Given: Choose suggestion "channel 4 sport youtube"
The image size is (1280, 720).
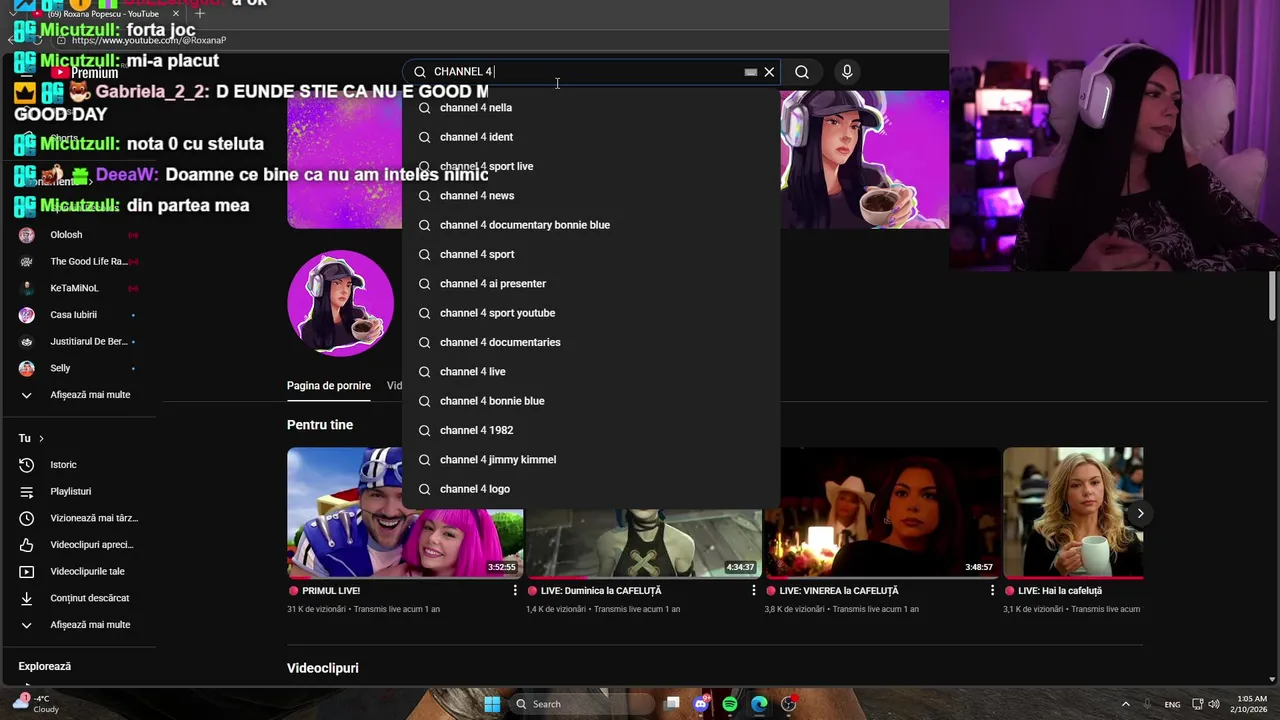Looking at the screenshot, I should tap(590, 313).
